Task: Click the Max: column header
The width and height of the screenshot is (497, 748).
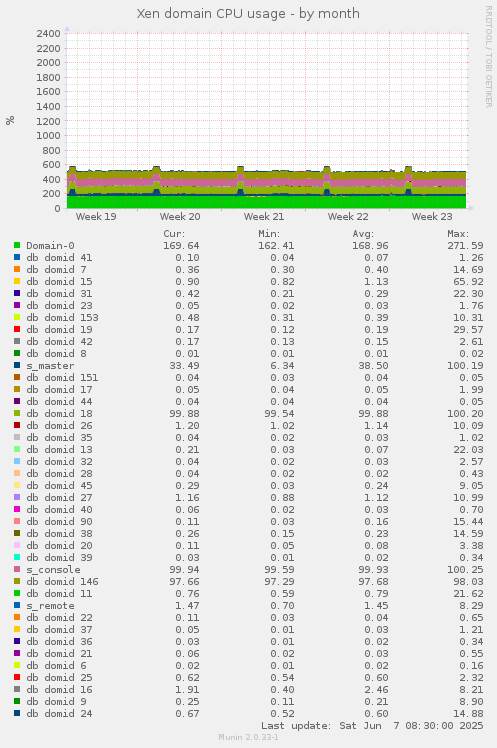Action: 458,234
